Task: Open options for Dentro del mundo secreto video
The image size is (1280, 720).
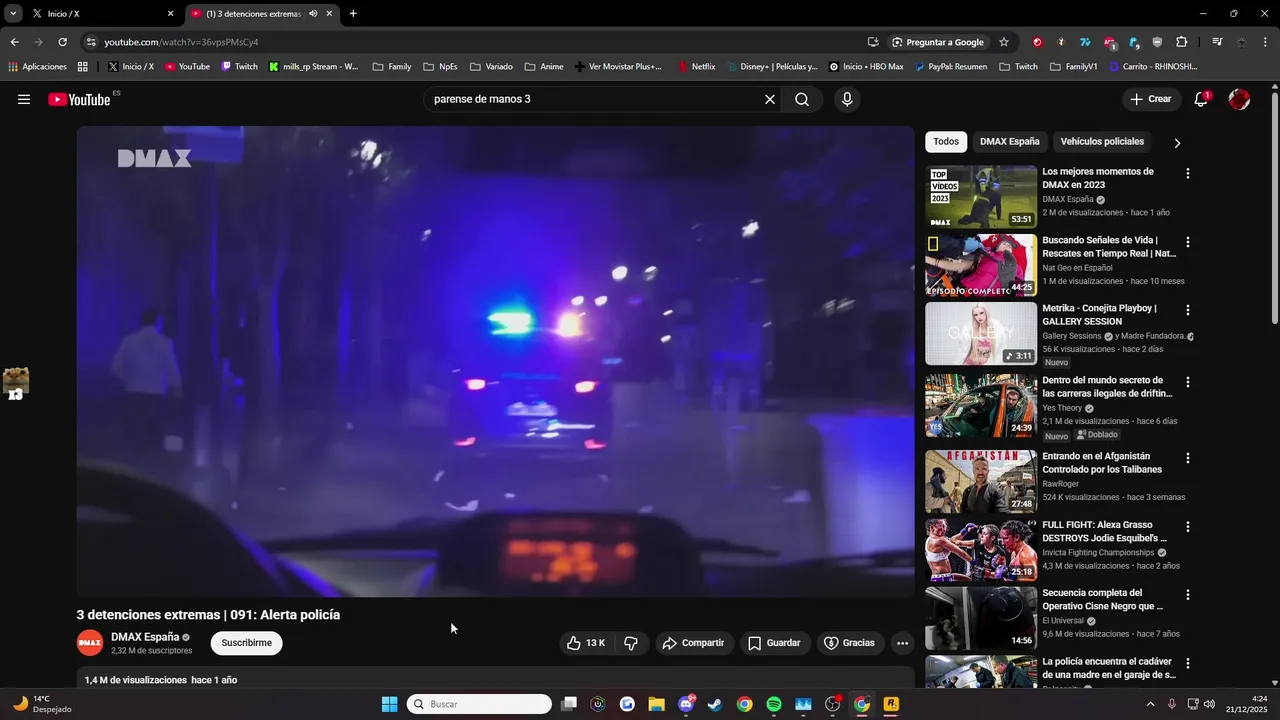Action: tap(1188, 382)
